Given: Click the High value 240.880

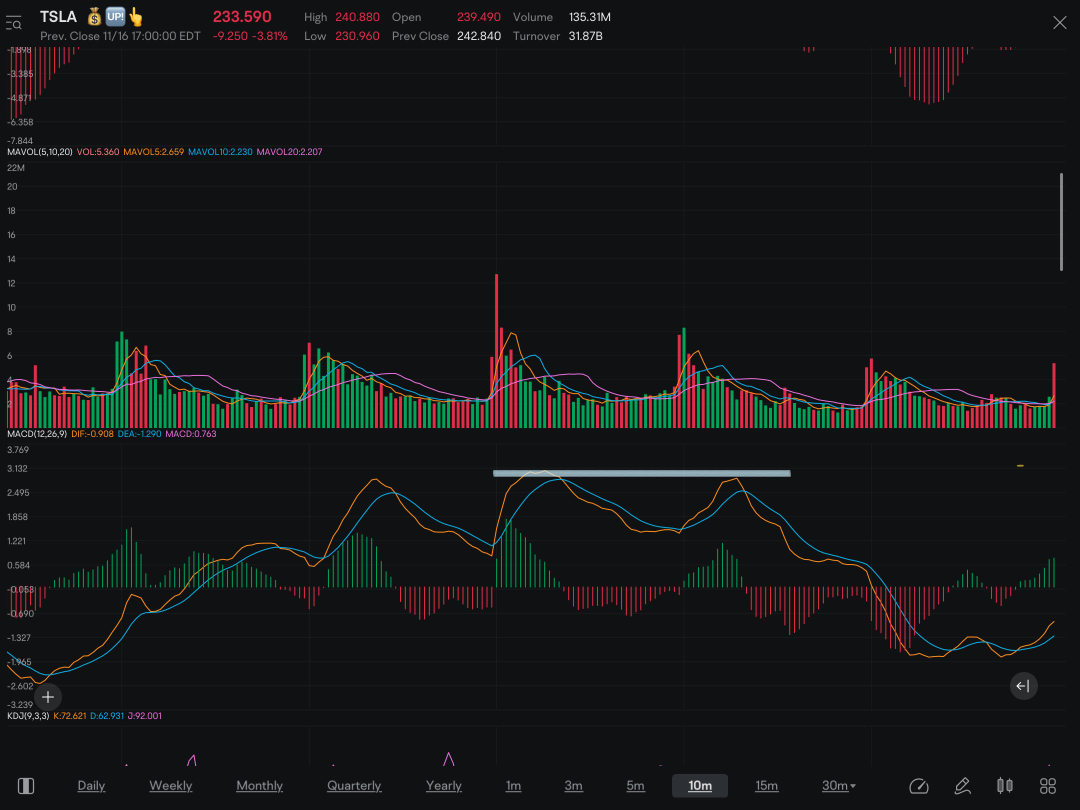Looking at the screenshot, I should (357, 17).
